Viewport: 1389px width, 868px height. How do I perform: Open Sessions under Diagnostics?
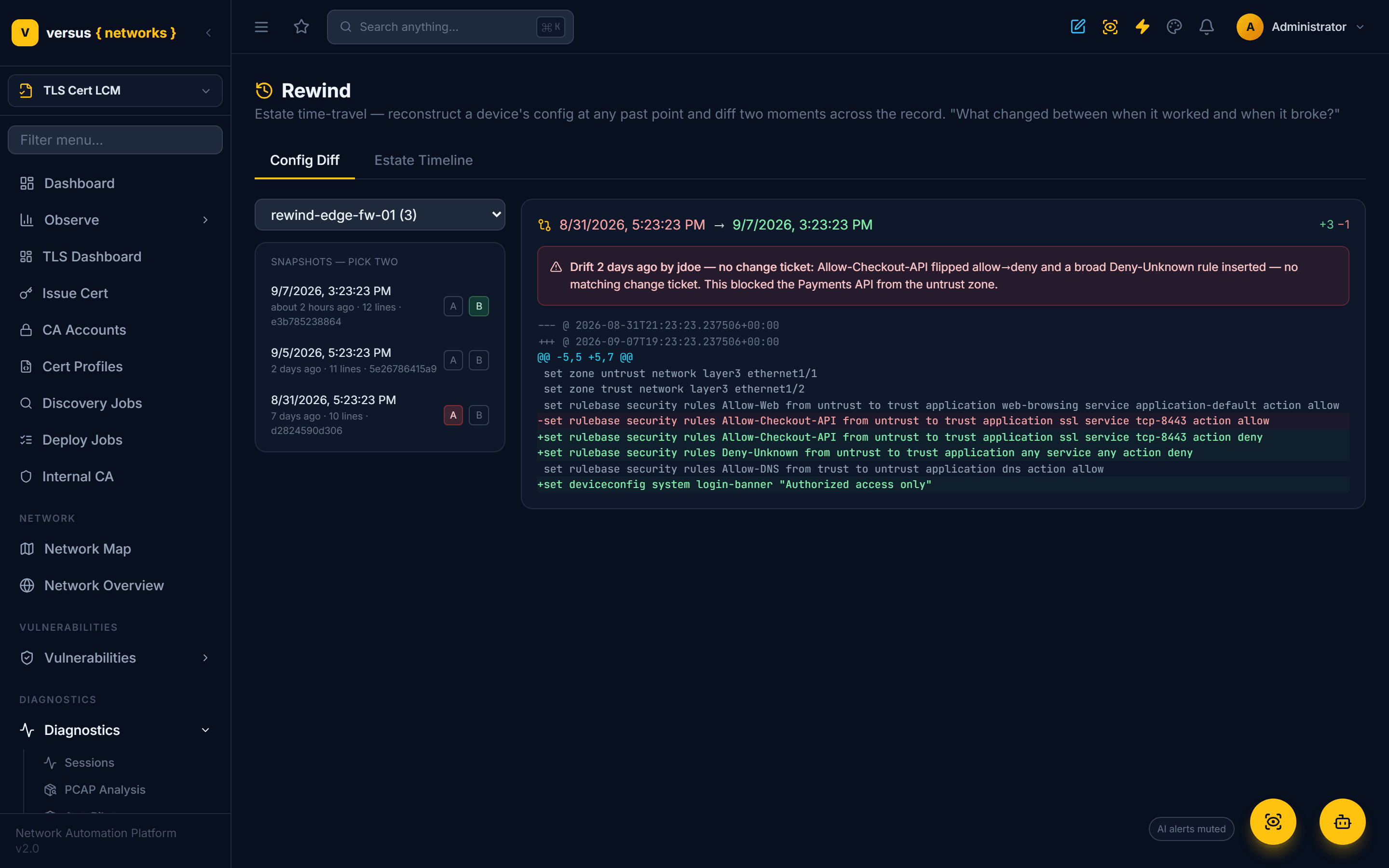[x=89, y=762]
